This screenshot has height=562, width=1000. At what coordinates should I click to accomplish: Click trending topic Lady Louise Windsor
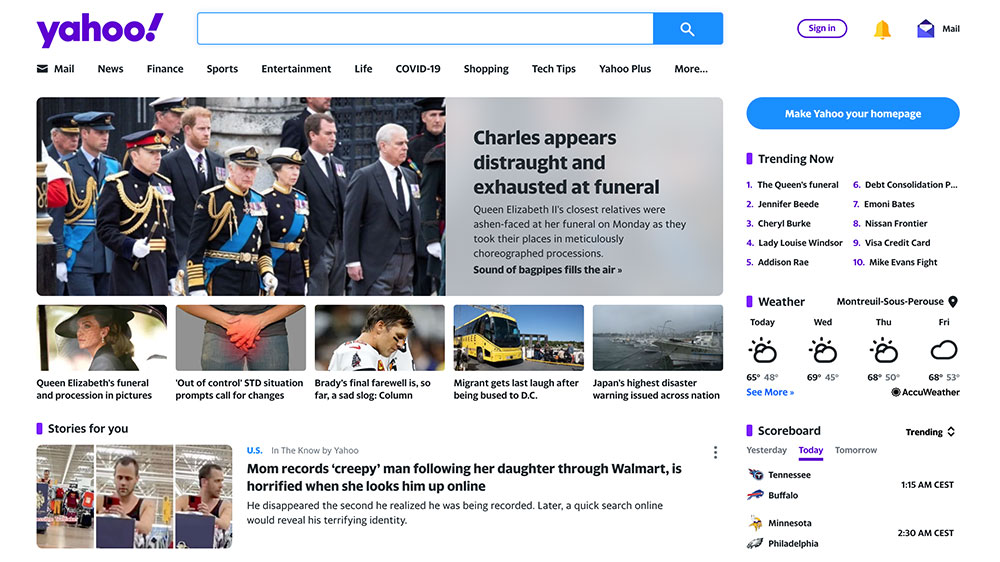point(800,243)
